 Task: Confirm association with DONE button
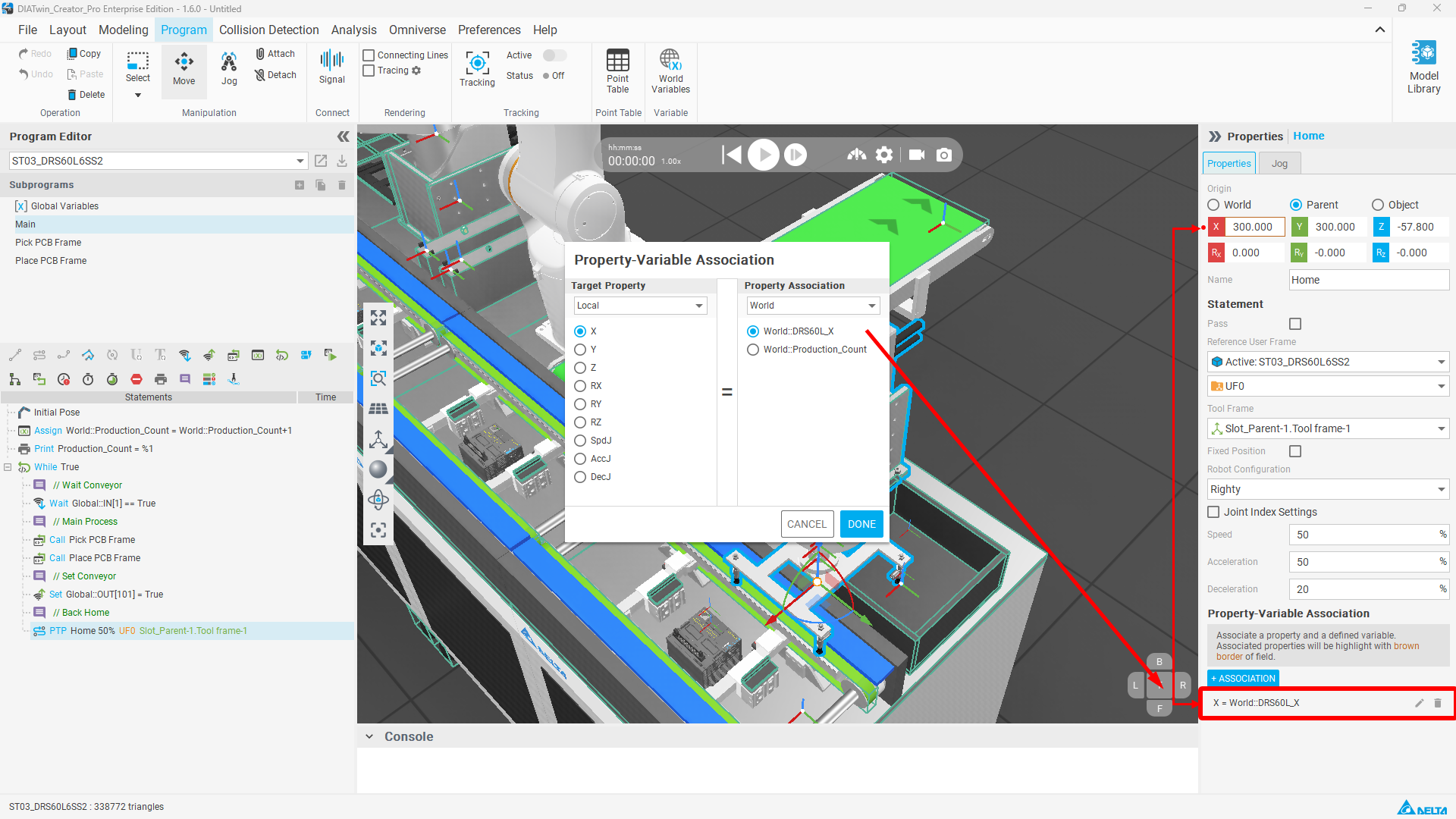(861, 524)
